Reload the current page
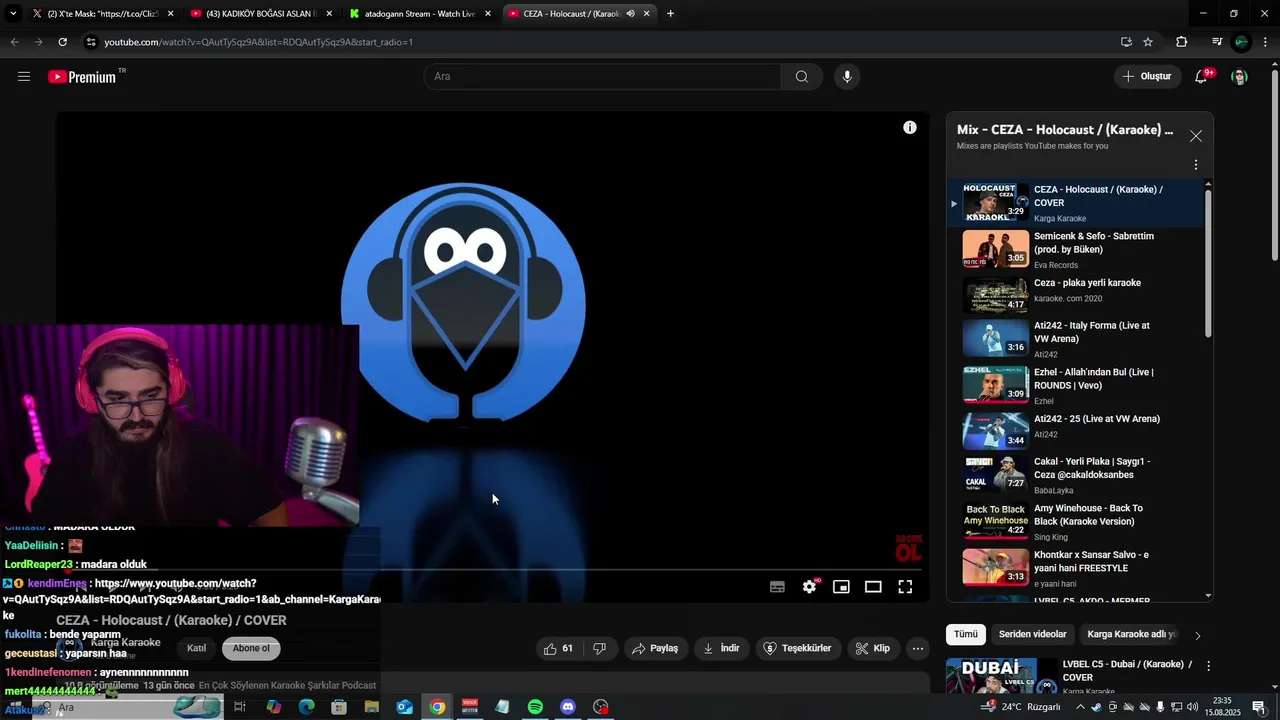Viewport: 1280px width, 720px height. 62,42
